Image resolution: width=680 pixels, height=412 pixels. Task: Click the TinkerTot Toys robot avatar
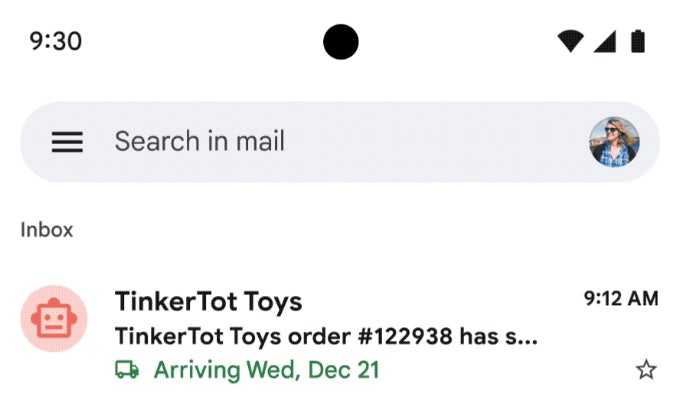[x=54, y=318]
